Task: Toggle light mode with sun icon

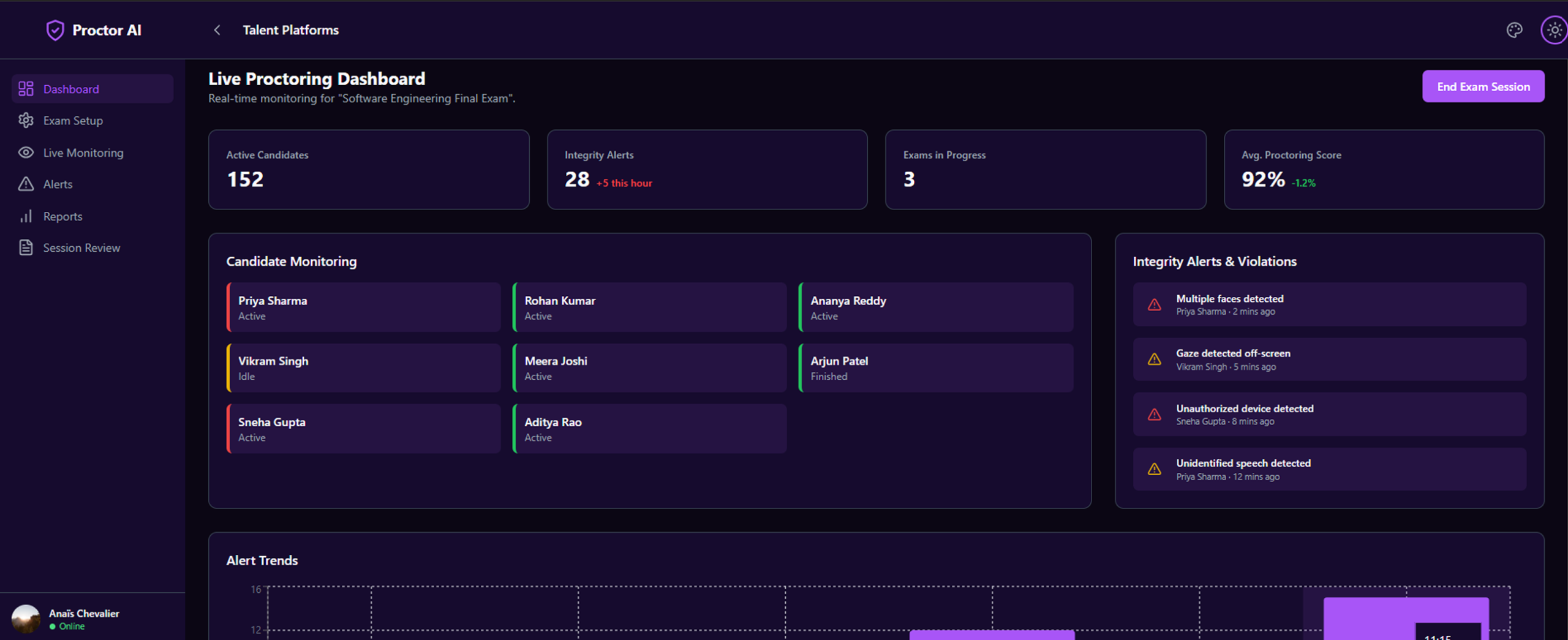Action: tap(1554, 30)
